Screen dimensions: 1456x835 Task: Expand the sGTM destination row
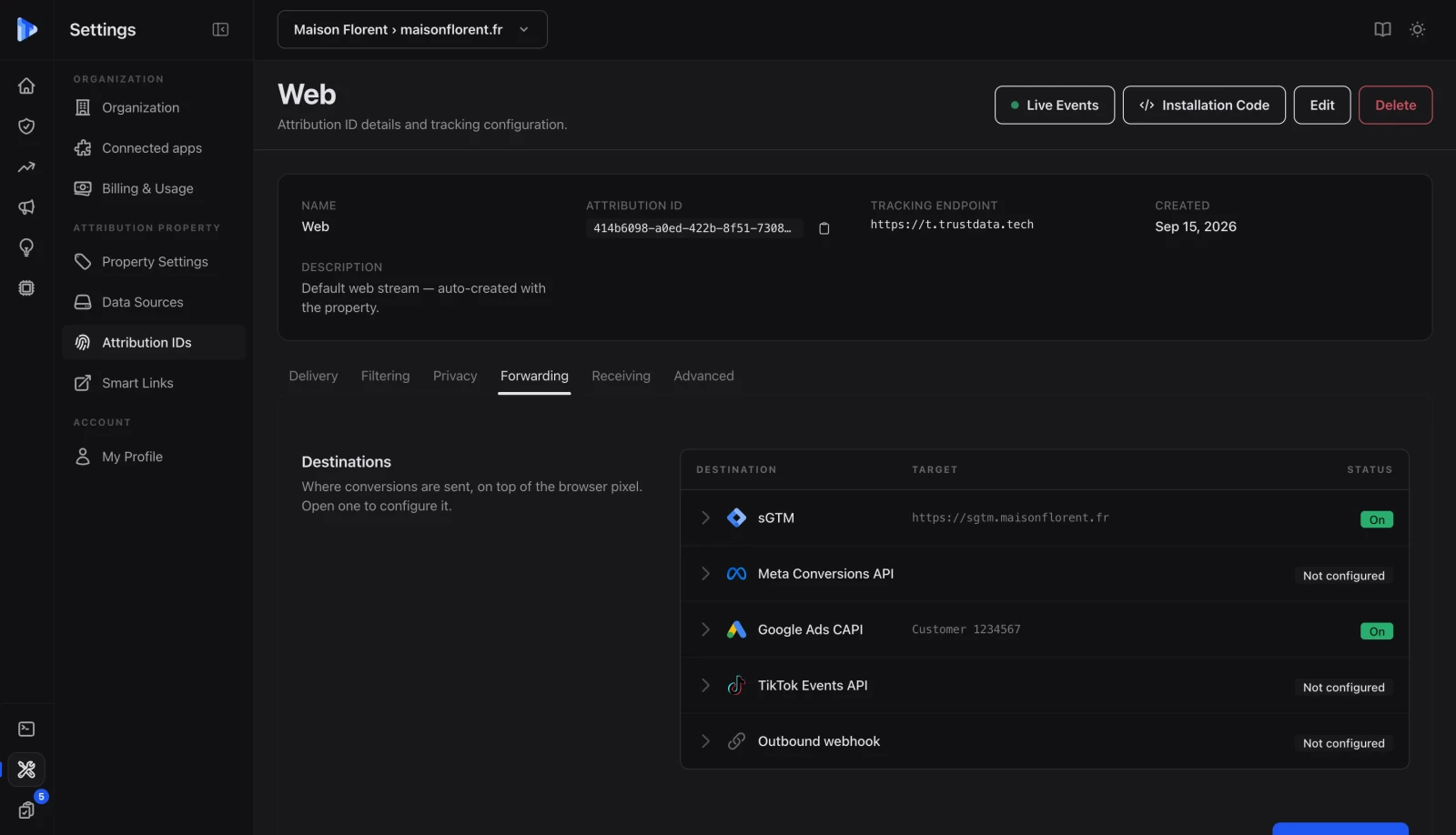[705, 518]
